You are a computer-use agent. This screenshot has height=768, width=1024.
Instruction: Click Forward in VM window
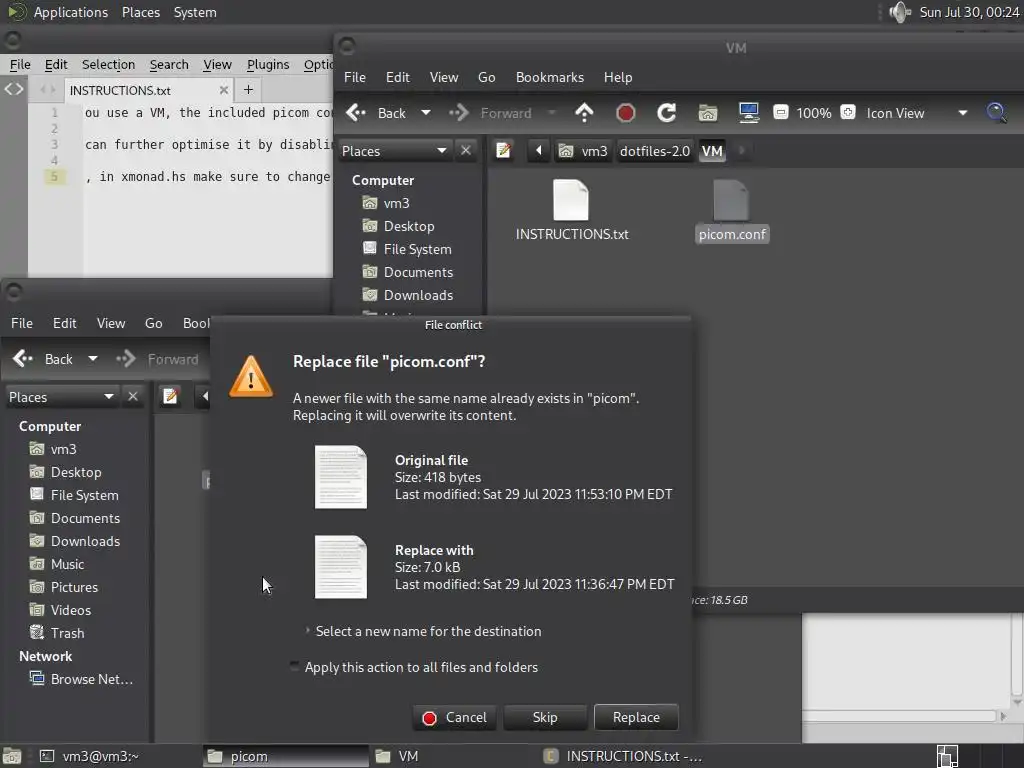490,113
